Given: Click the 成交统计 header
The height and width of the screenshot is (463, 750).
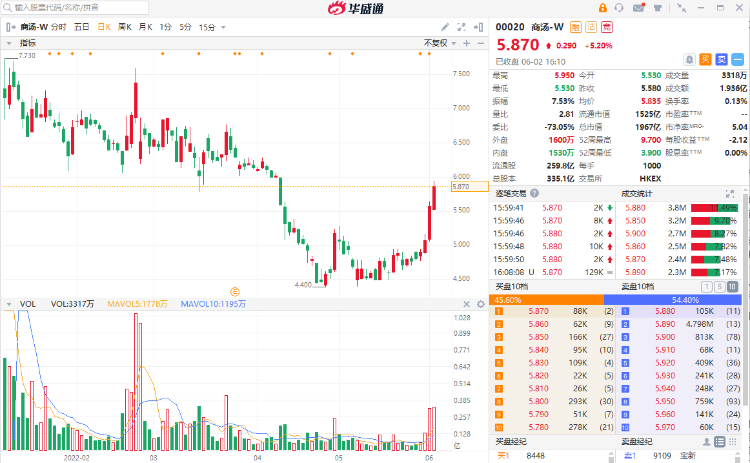Looking at the screenshot, I should coord(636,194).
